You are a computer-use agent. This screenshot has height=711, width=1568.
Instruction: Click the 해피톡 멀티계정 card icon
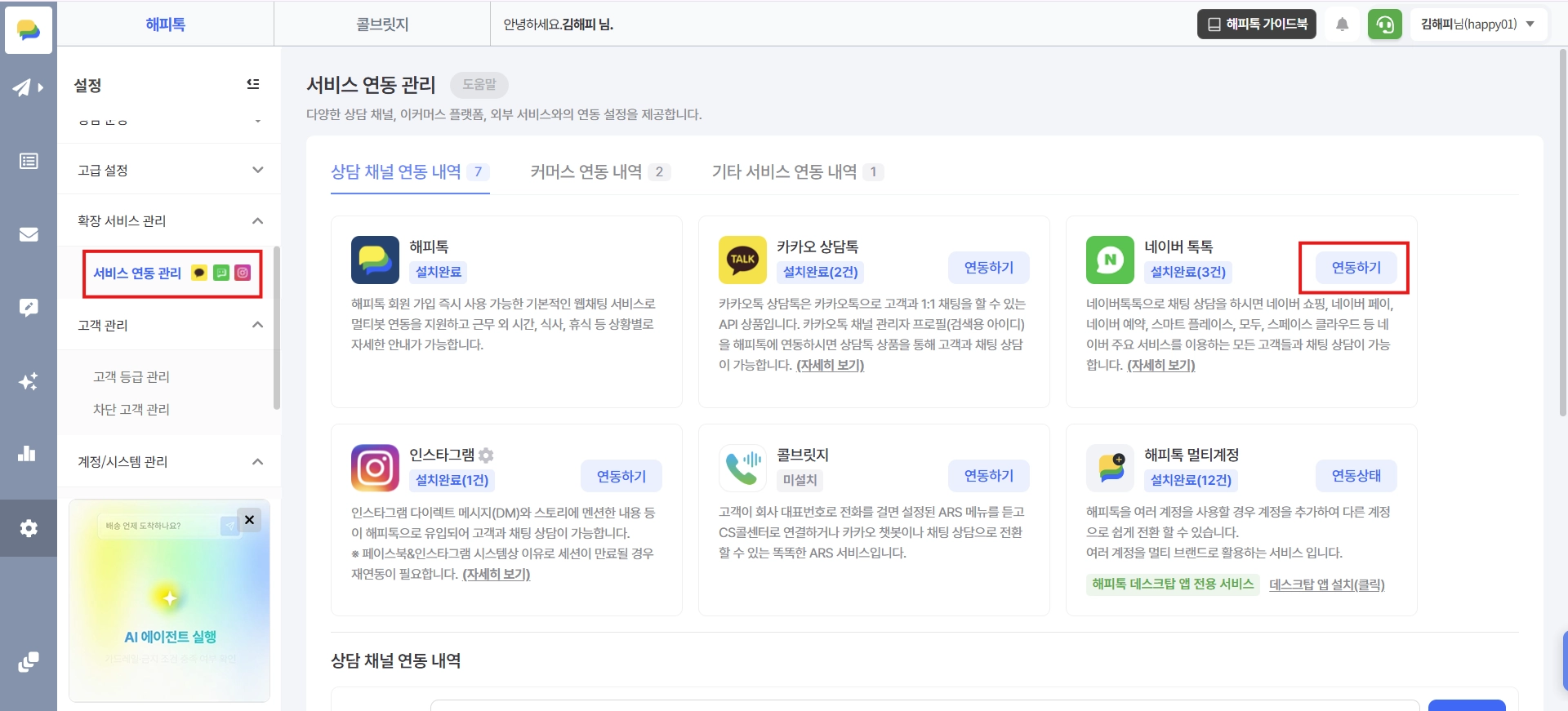[x=1110, y=468]
